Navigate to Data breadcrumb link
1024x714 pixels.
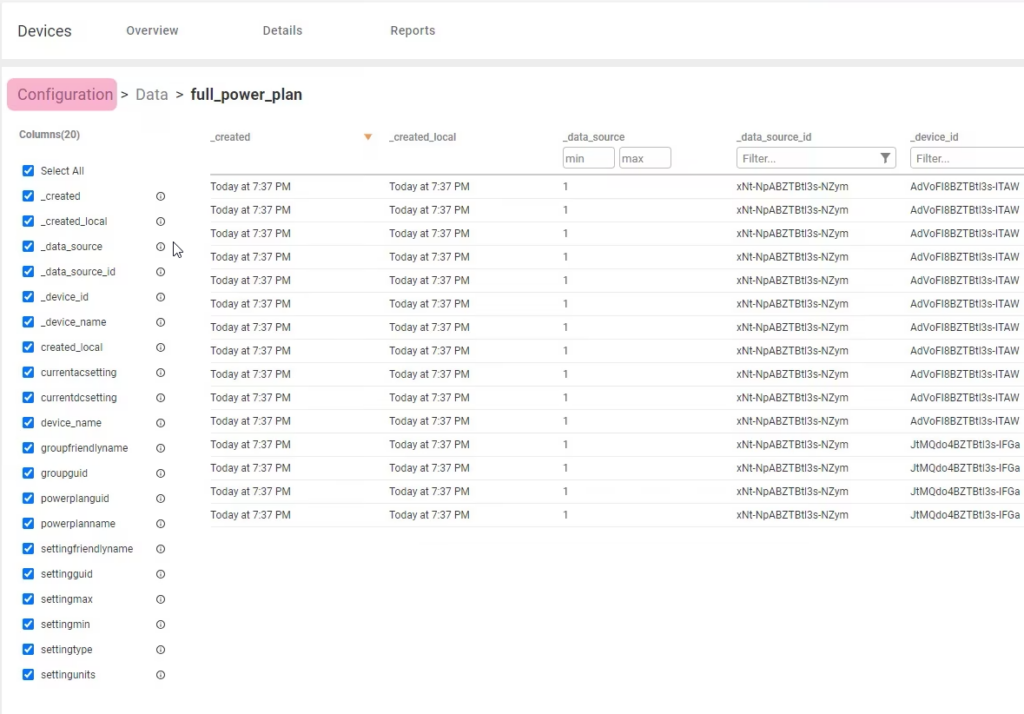tap(152, 95)
